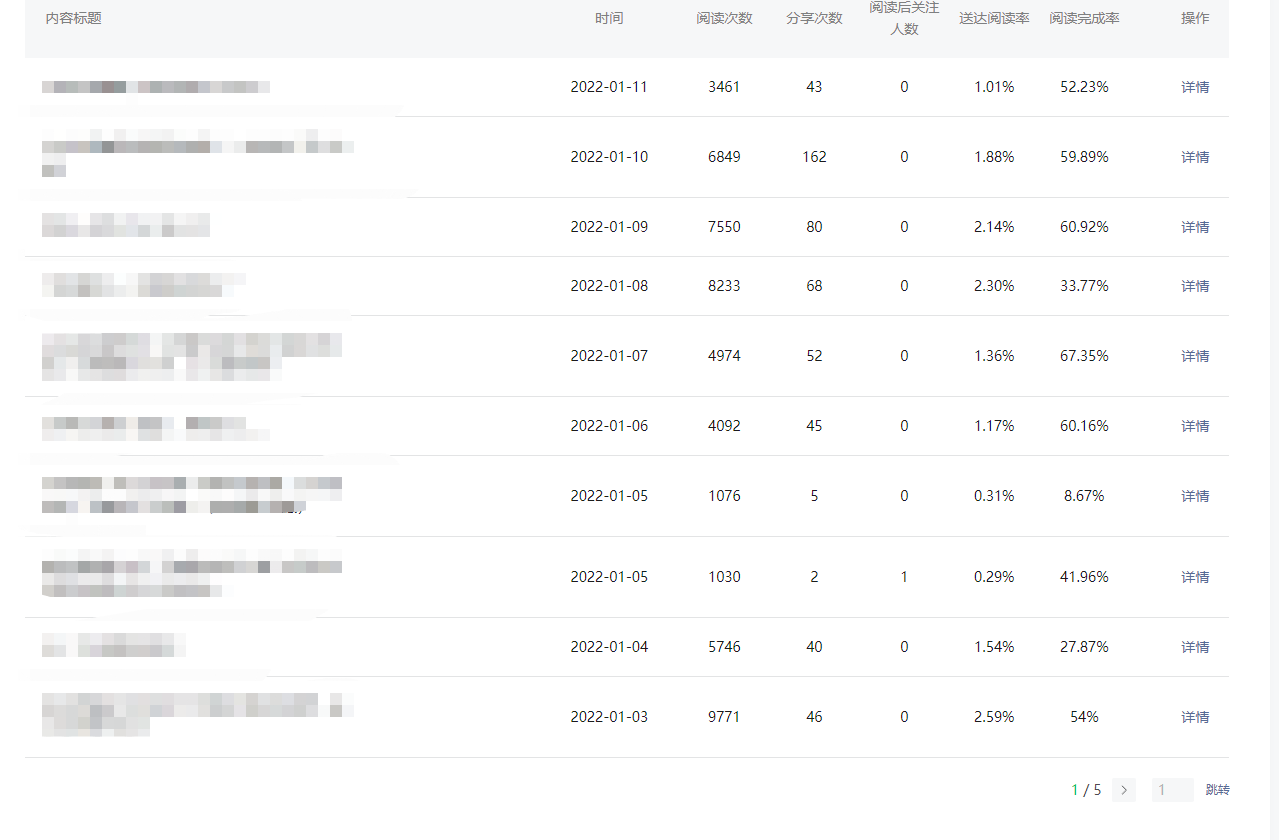Open 详情 for the row with 1030 reads
1279x840 pixels.
click(x=1195, y=577)
